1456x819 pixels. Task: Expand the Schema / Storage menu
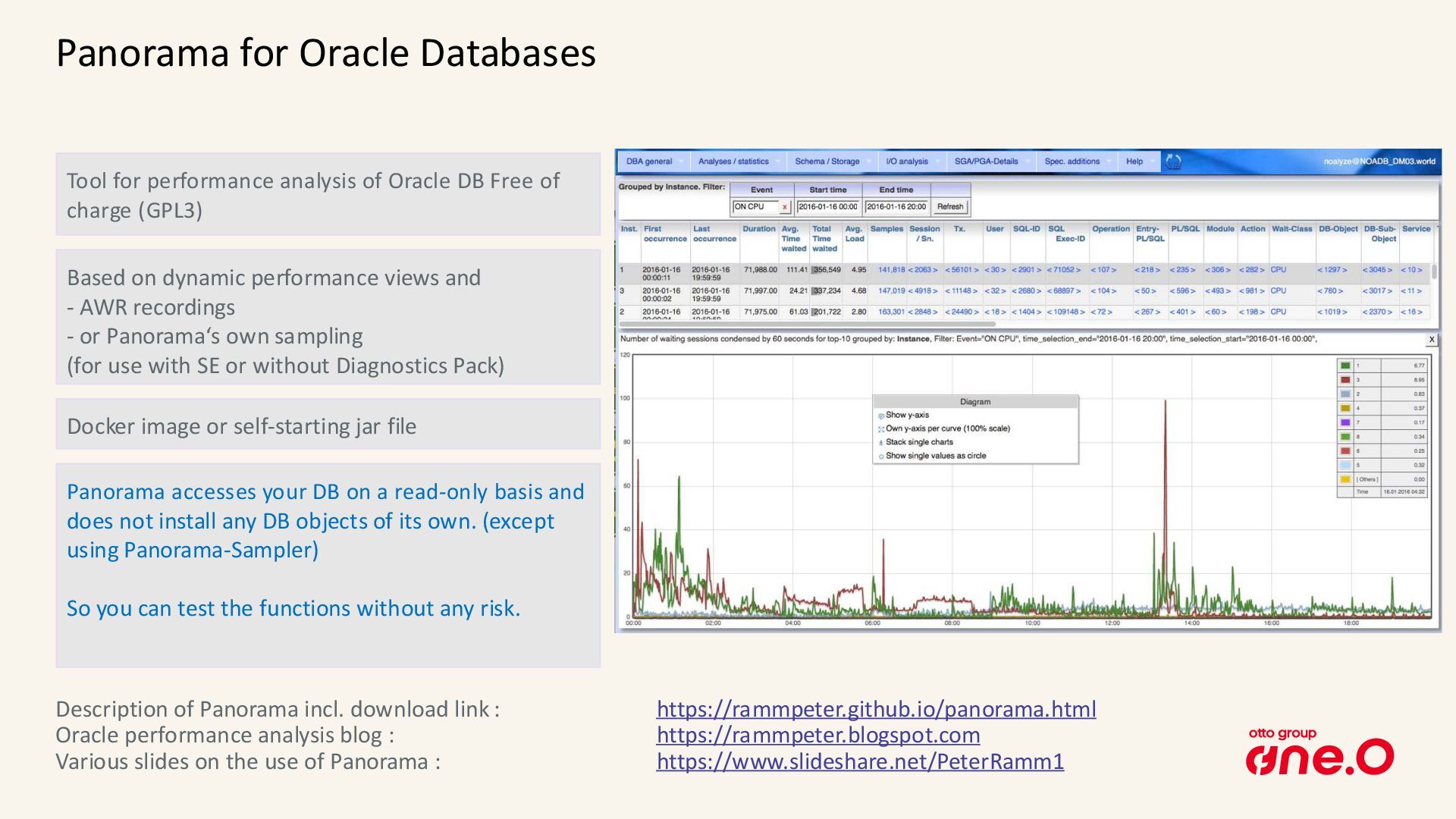click(827, 162)
